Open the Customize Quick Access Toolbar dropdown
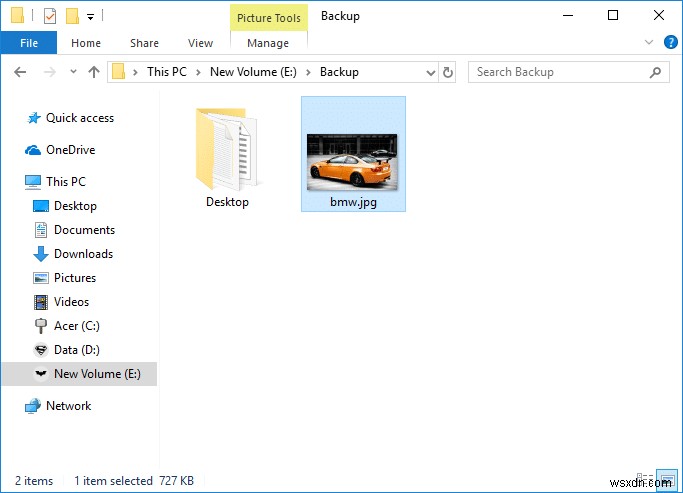 pyautogui.click(x=91, y=17)
